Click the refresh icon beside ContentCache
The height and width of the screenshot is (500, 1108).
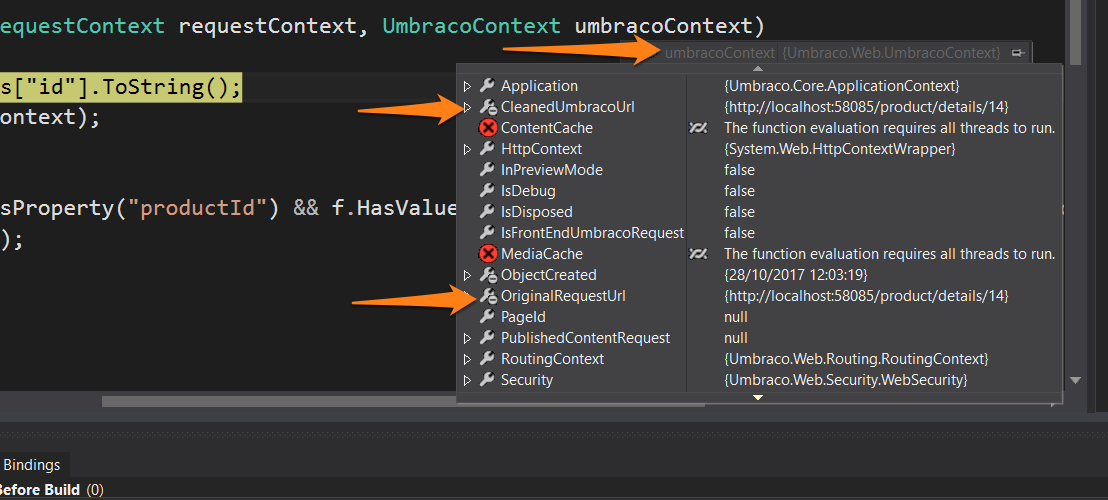click(x=699, y=128)
